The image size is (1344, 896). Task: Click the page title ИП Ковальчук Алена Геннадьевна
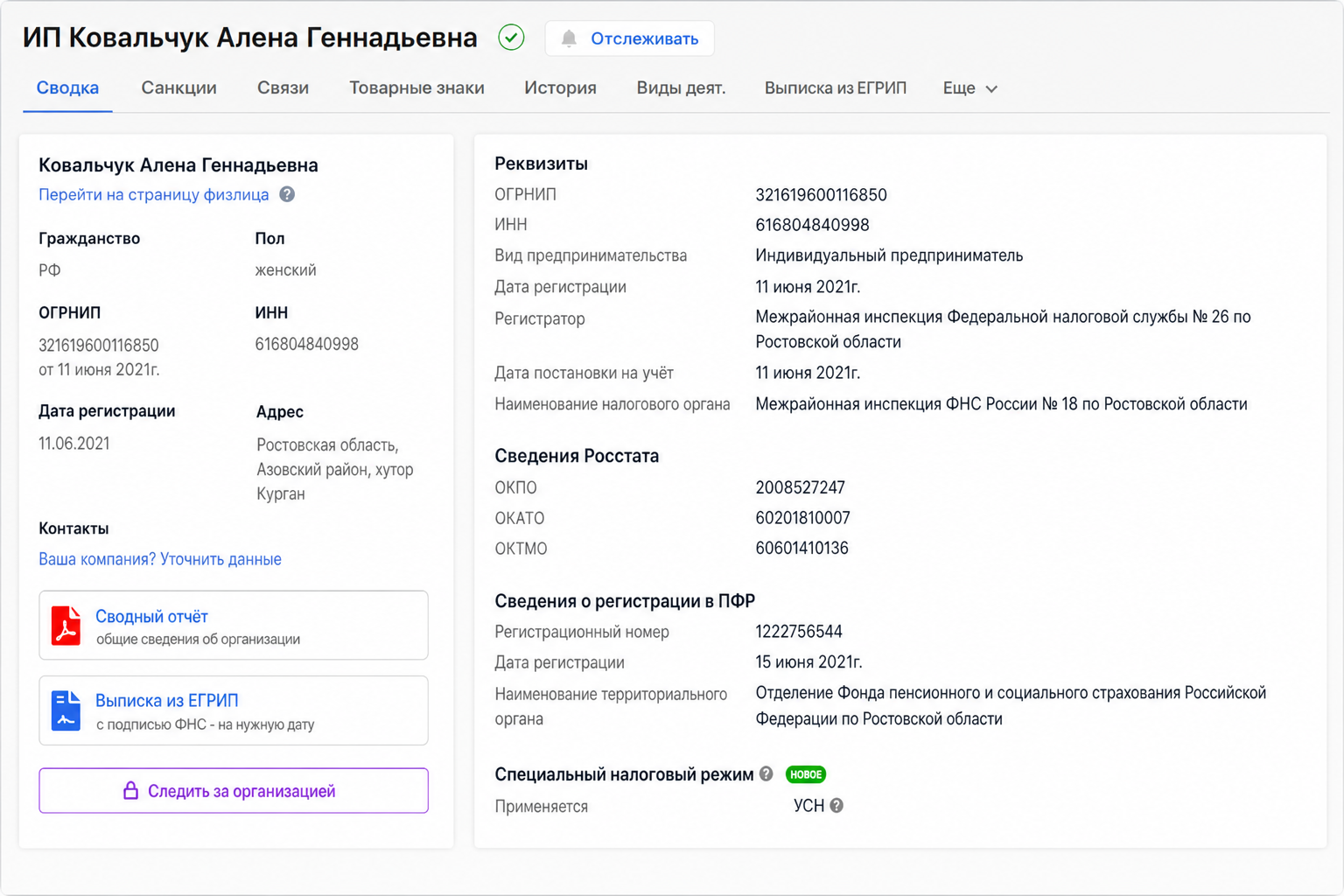[x=250, y=38]
